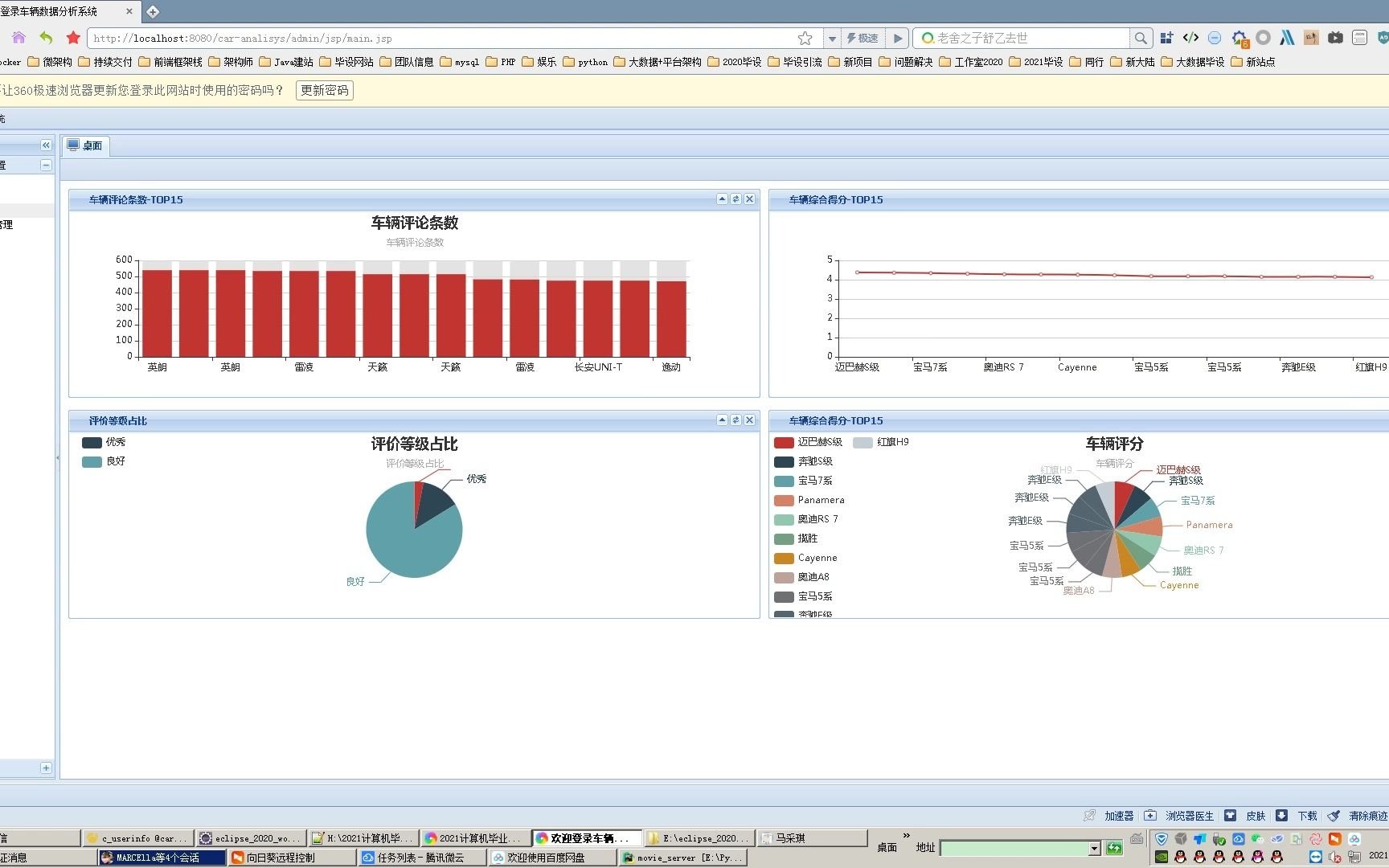Screen dimensions: 1389x868
Task: Switch to eclipse_2020_wo... taskbar window
Action: 252,838
